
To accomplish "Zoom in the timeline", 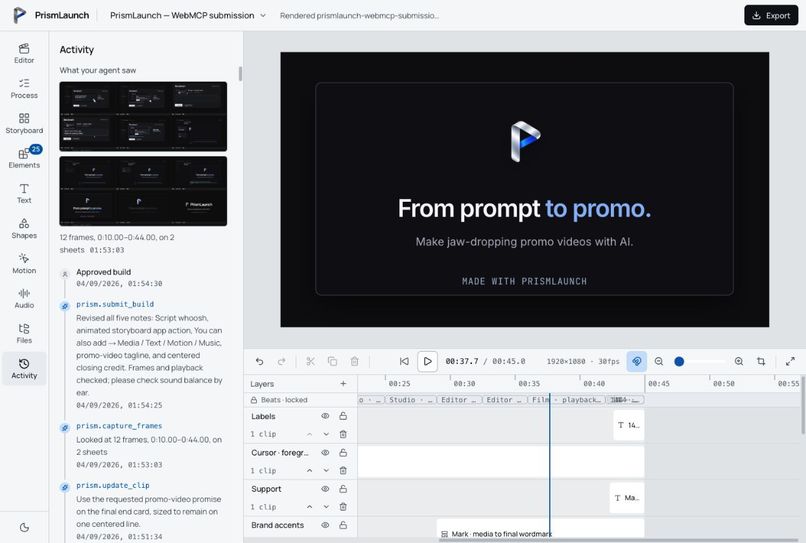I will pyautogui.click(x=739, y=361).
